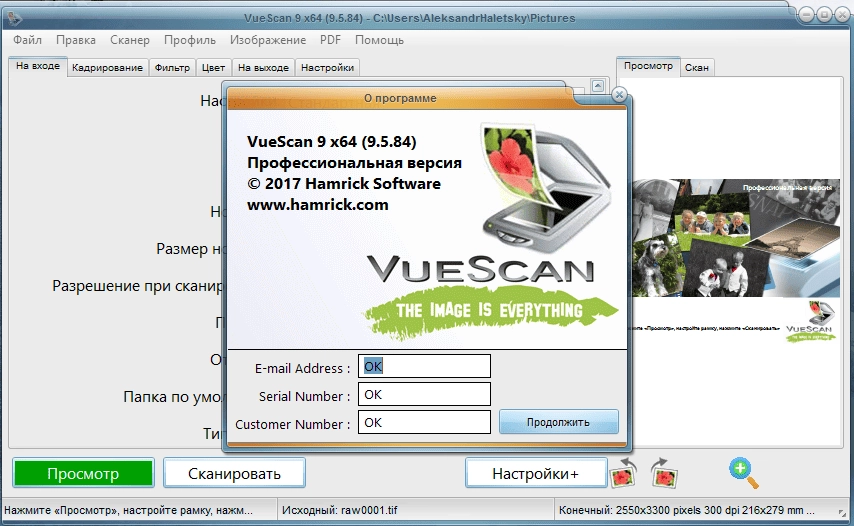
Task: Click the Продолжить button
Action: [x=558, y=422]
